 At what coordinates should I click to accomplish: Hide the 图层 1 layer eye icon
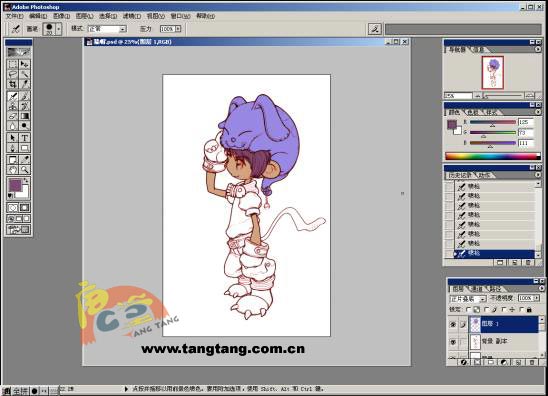(453, 324)
